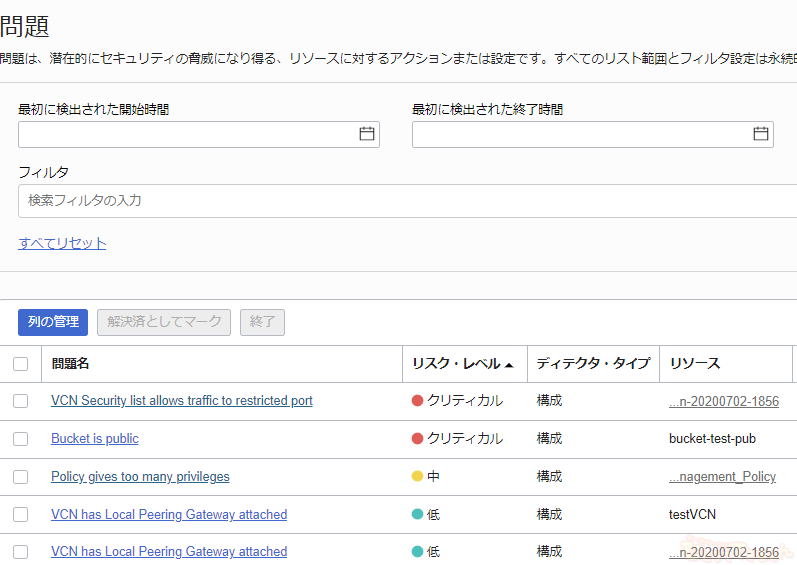The image size is (797, 565).
Task: Click the 終了 button
Action: pyautogui.click(x=262, y=322)
